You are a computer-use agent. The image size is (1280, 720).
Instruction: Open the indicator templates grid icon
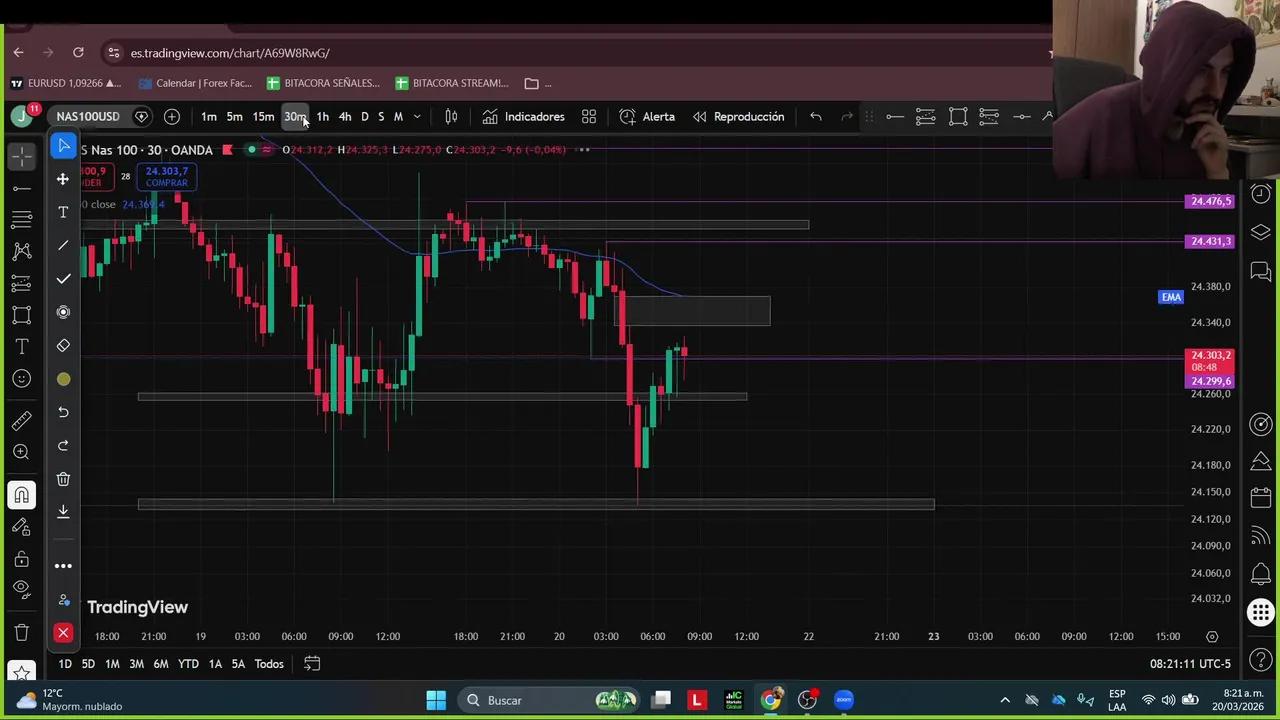[589, 117]
